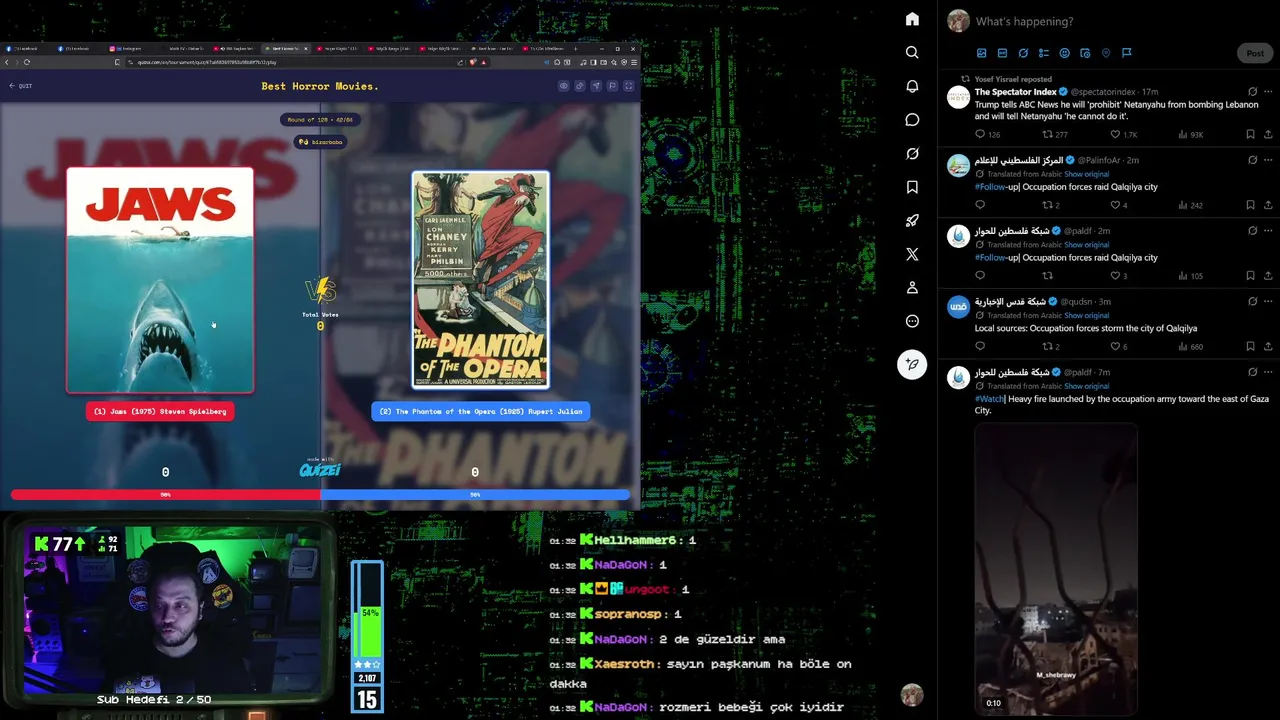Click the Post button in composer
This screenshot has width=1280, height=720.
1255,53
